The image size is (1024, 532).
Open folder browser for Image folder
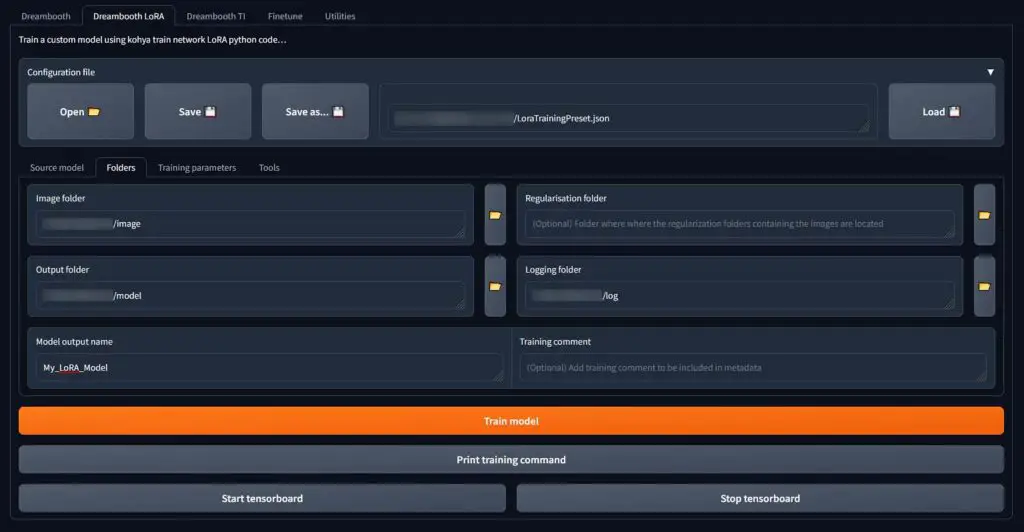coord(495,215)
